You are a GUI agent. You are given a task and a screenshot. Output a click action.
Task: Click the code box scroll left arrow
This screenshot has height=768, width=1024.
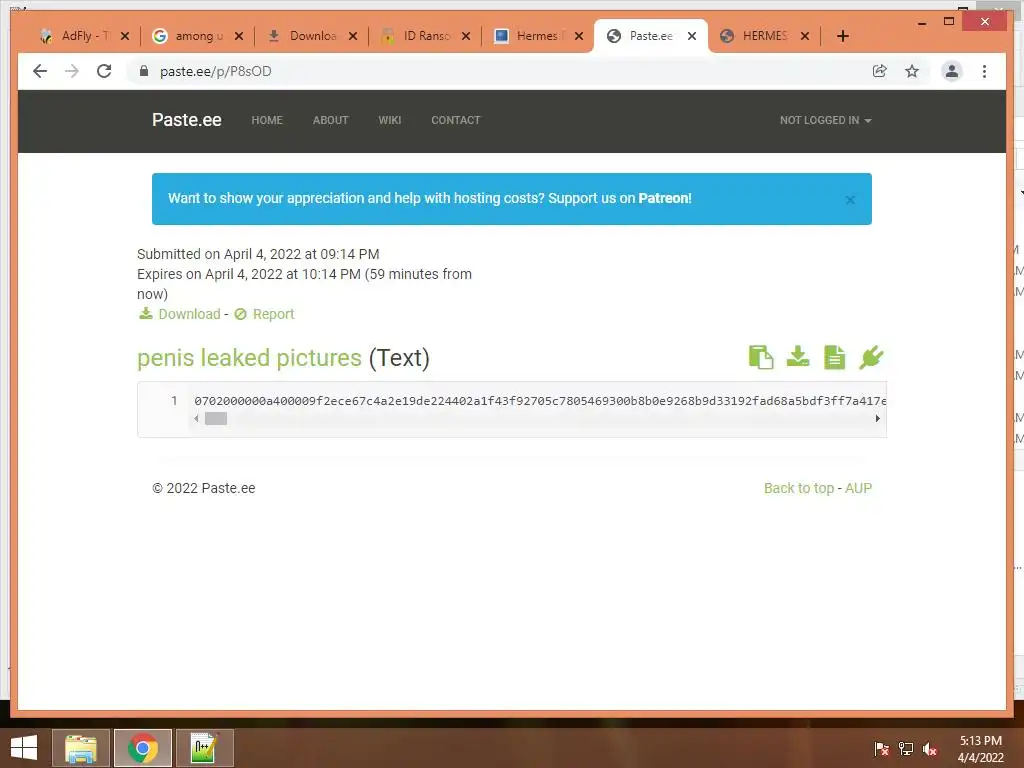click(x=197, y=419)
